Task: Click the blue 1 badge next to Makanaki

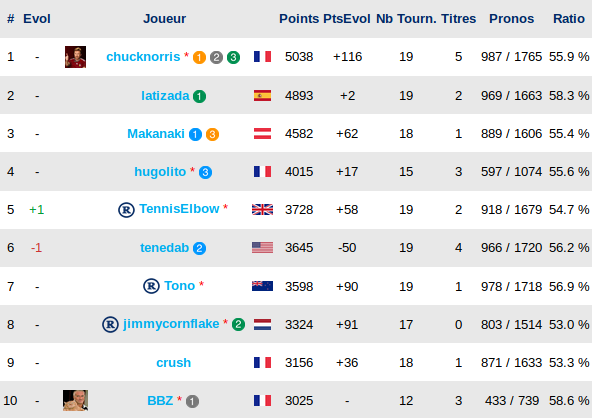Action: [x=195, y=134]
